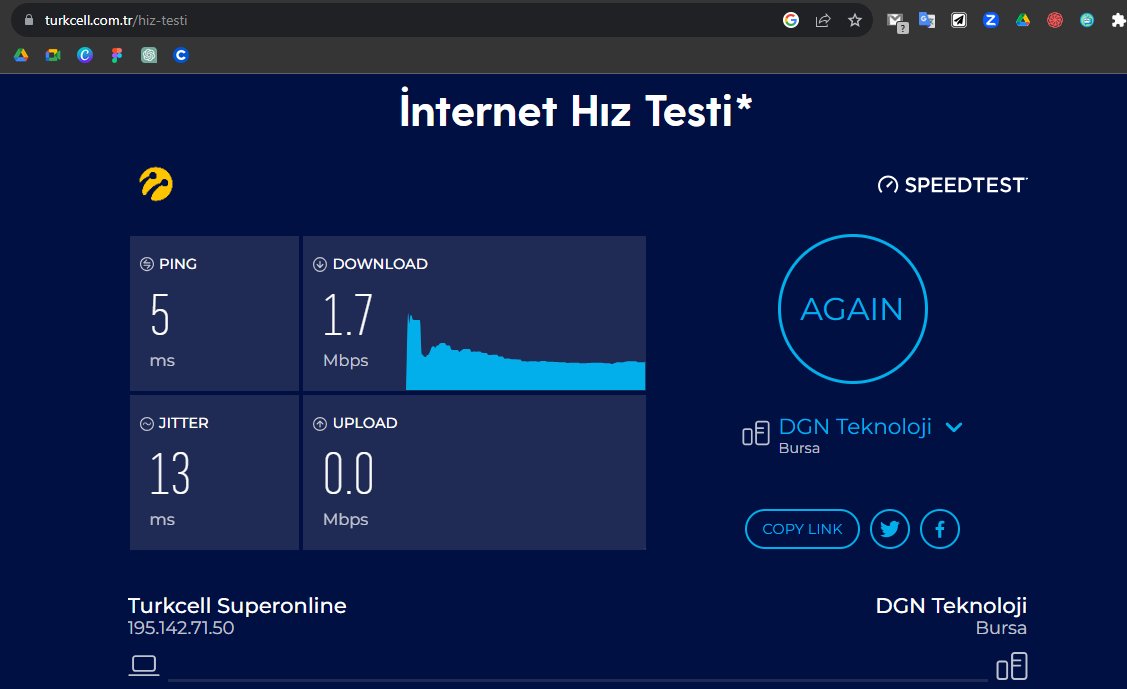Open the blue Z extension icon

pos(990,20)
